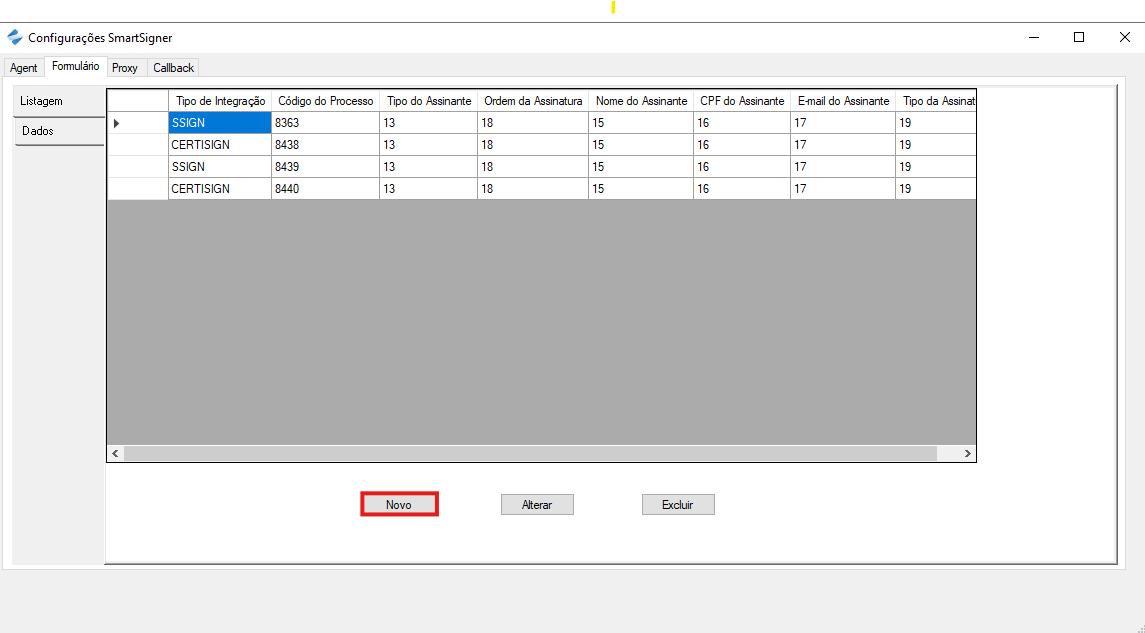Click the Código do Processo column header
This screenshot has width=1145, height=633.
pyautogui.click(x=326, y=101)
